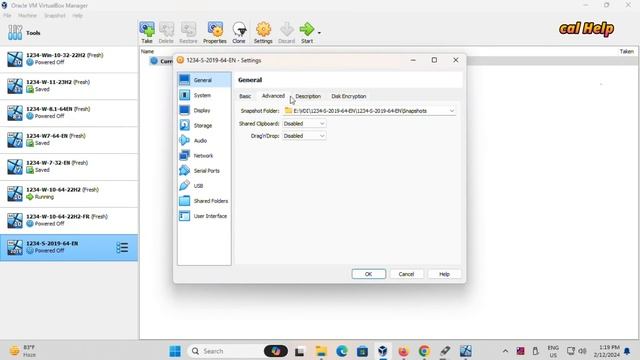This screenshot has height=360, width=640.
Task: Open the Machine menu
Action: pyautogui.click(x=27, y=16)
